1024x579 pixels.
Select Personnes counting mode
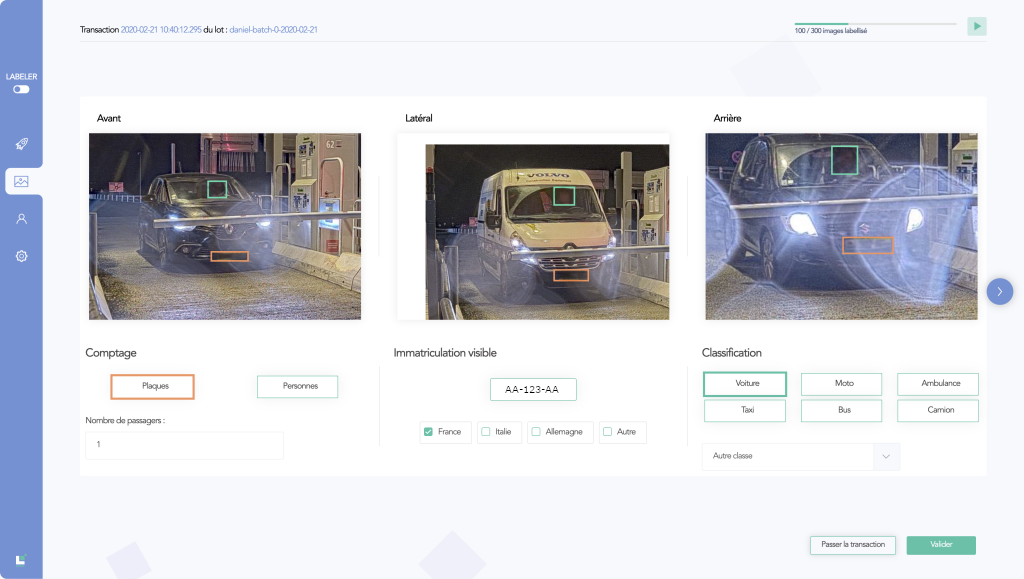[x=297, y=386]
